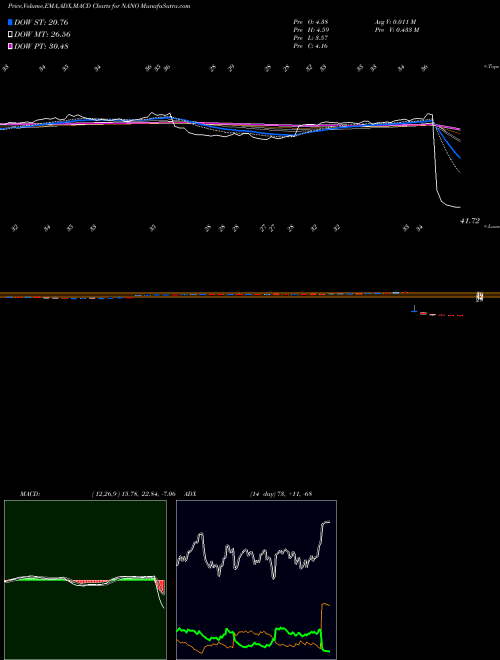Click the MACD values '(12,26,9) 15.78, 22.84, -7.06'
Viewport: 500px width, 660px height.
[x=133, y=494]
